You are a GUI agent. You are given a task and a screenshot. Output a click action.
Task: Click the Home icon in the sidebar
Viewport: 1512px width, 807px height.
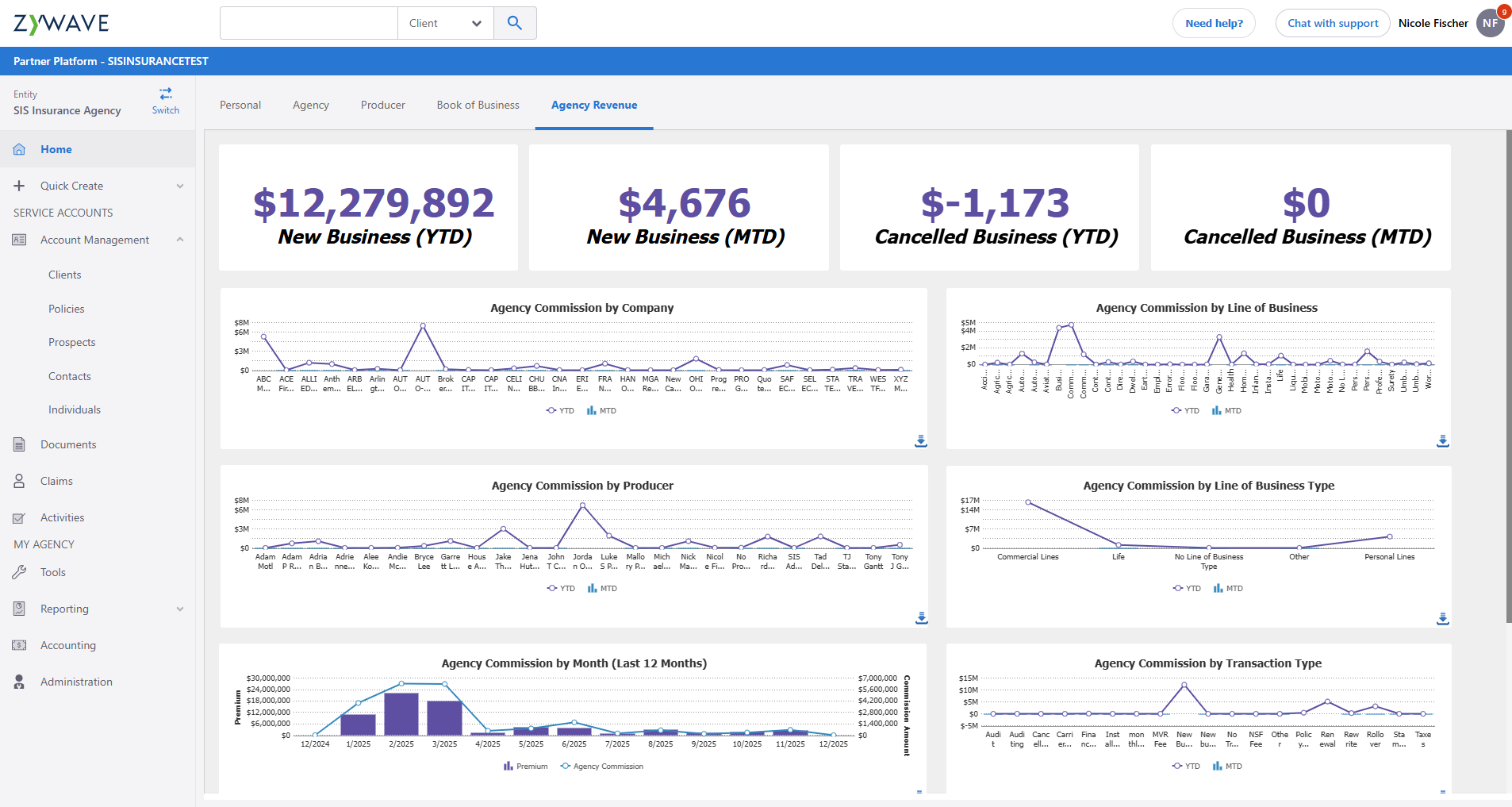point(20,149)
